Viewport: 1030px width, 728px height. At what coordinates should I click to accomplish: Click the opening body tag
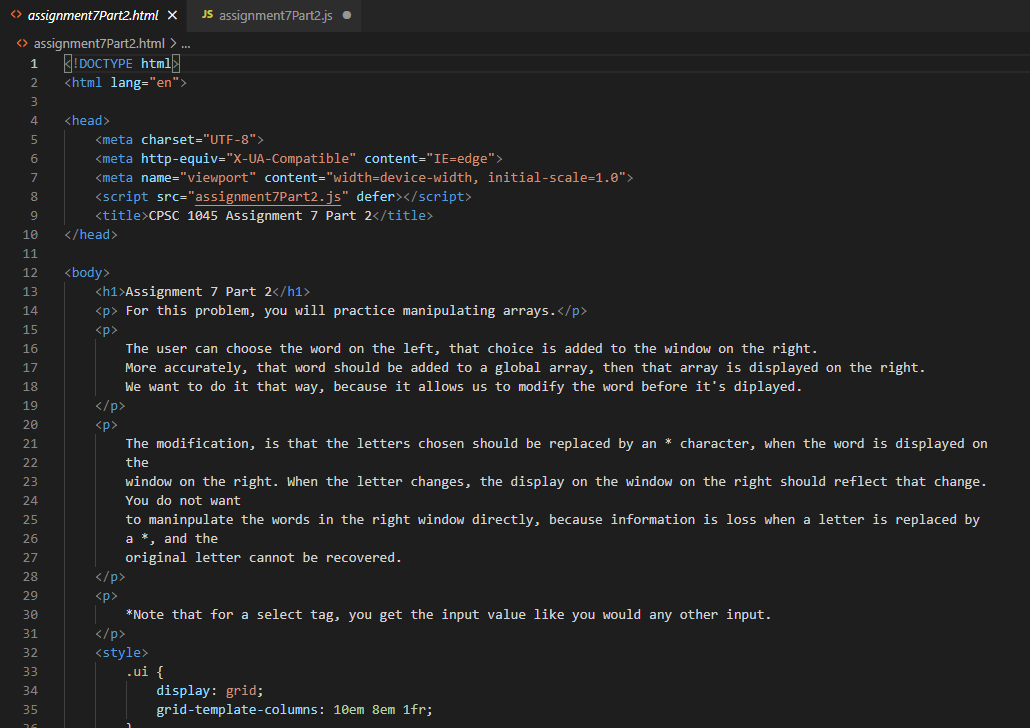87,273
